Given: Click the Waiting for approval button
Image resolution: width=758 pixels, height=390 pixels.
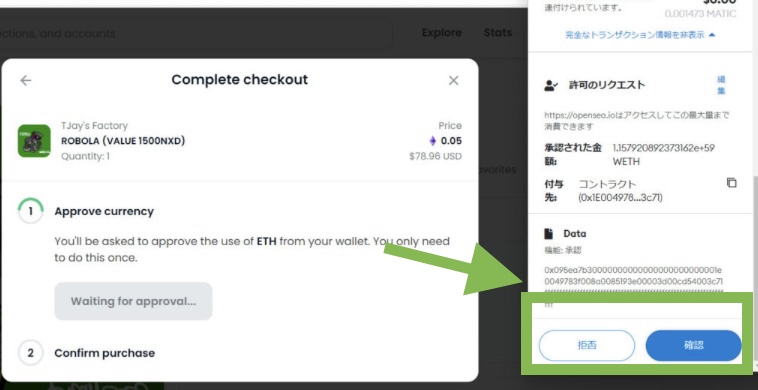Looking at the screenshot, I should (133, 301).
